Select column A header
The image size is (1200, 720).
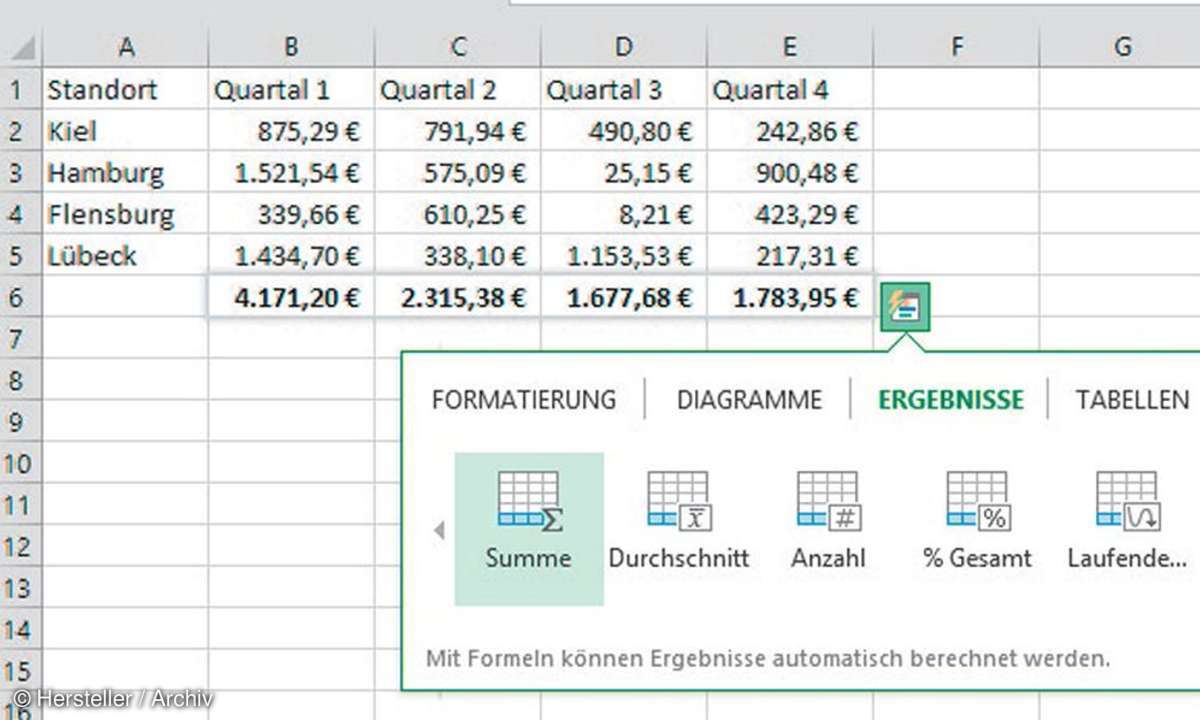pos(125,46)
